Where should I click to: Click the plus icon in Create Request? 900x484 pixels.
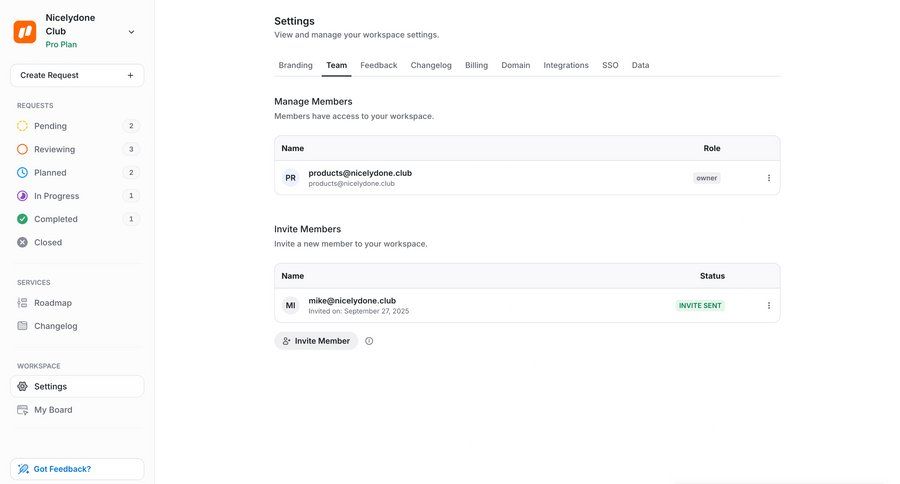point(130,75)
